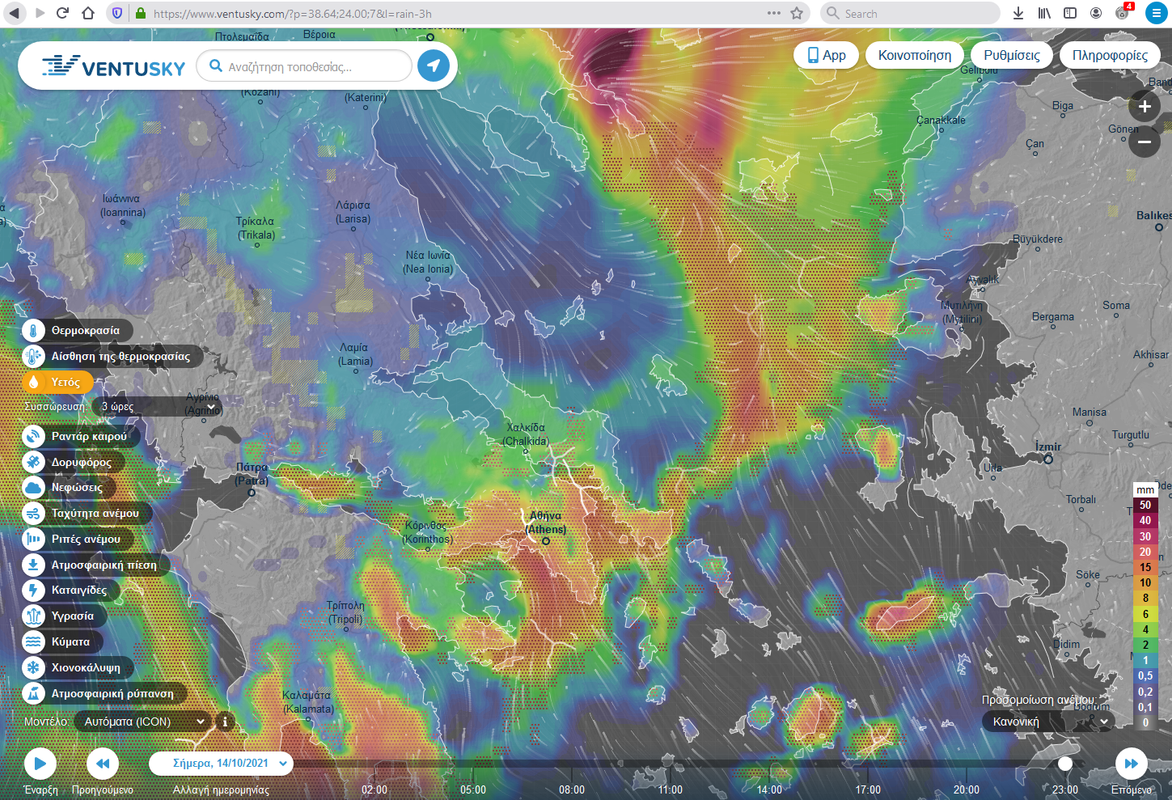Open the date selector Σήμερα, 14/10/2021

click(x=221, y=763)
